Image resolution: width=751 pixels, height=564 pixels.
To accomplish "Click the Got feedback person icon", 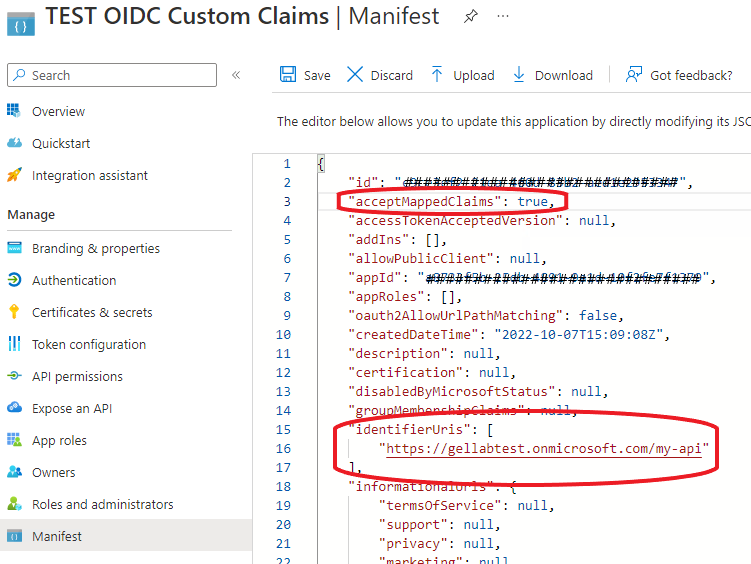I will coord(634,75).
